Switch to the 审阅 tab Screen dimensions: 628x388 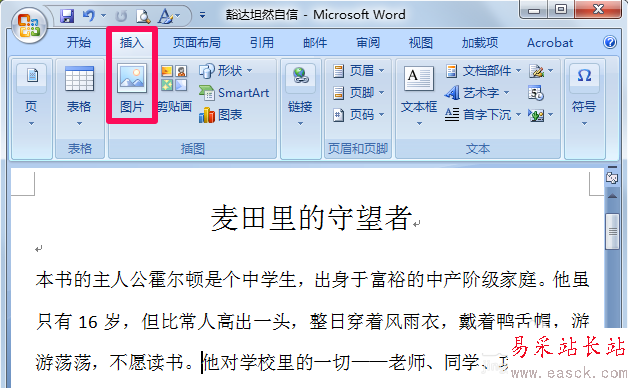click(368, 42)
